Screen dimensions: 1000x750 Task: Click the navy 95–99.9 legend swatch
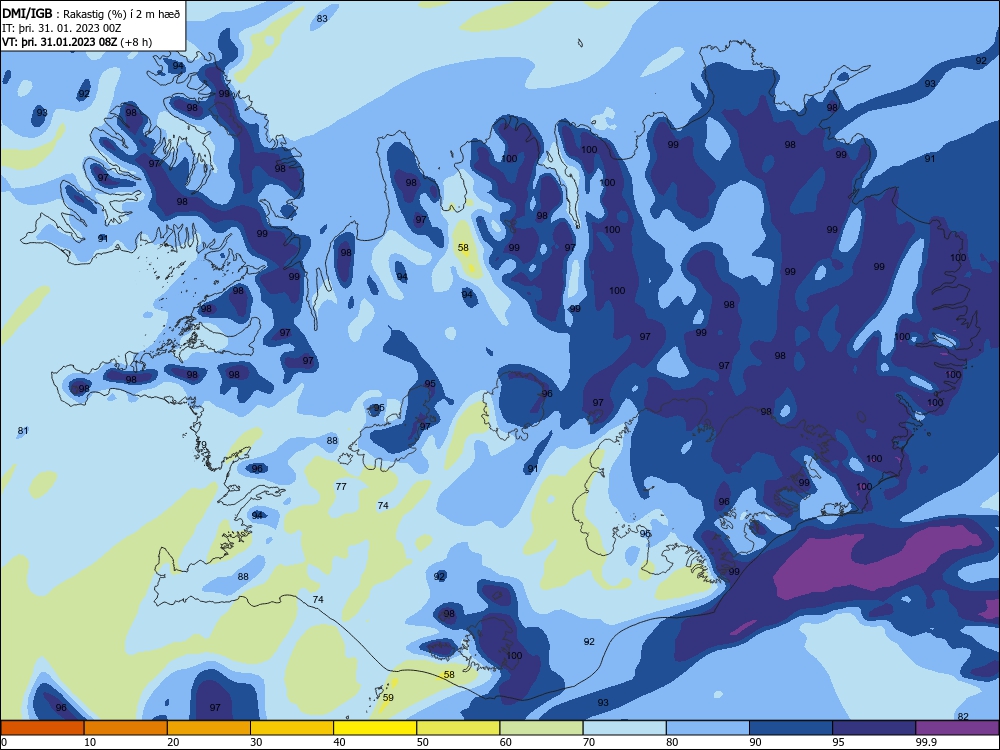coord(874,728)
